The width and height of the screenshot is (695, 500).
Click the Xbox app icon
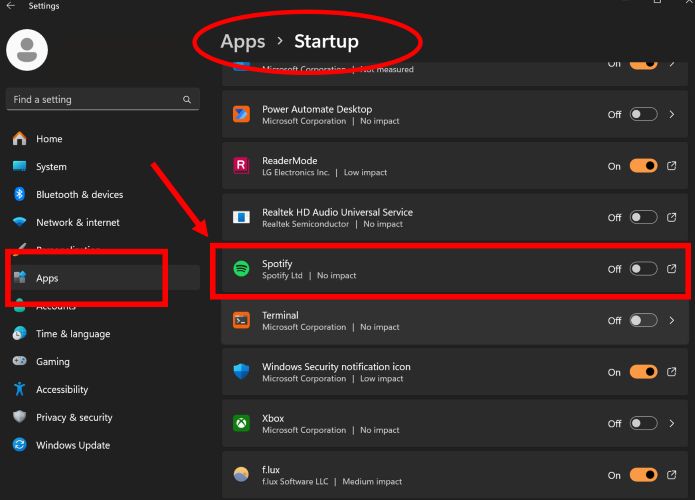(x=241, y=424)
